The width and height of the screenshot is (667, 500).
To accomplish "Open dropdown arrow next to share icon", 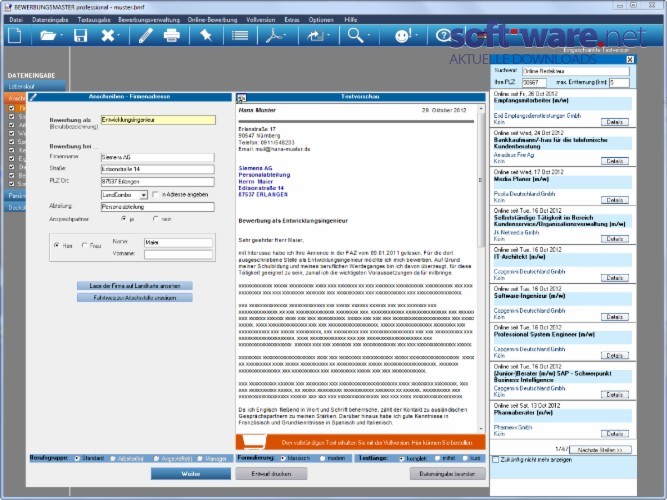I will [x=328, y=35].
